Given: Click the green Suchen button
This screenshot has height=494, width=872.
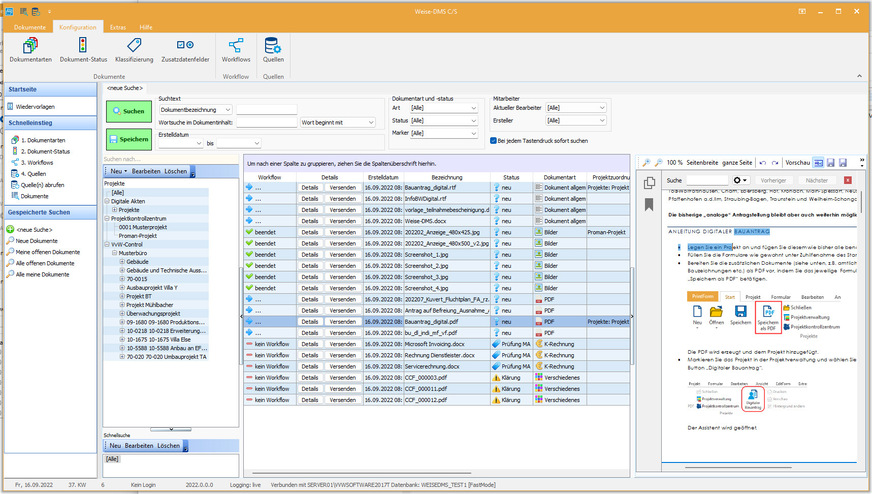Looking at the screenshot, I should pos(127,111).
